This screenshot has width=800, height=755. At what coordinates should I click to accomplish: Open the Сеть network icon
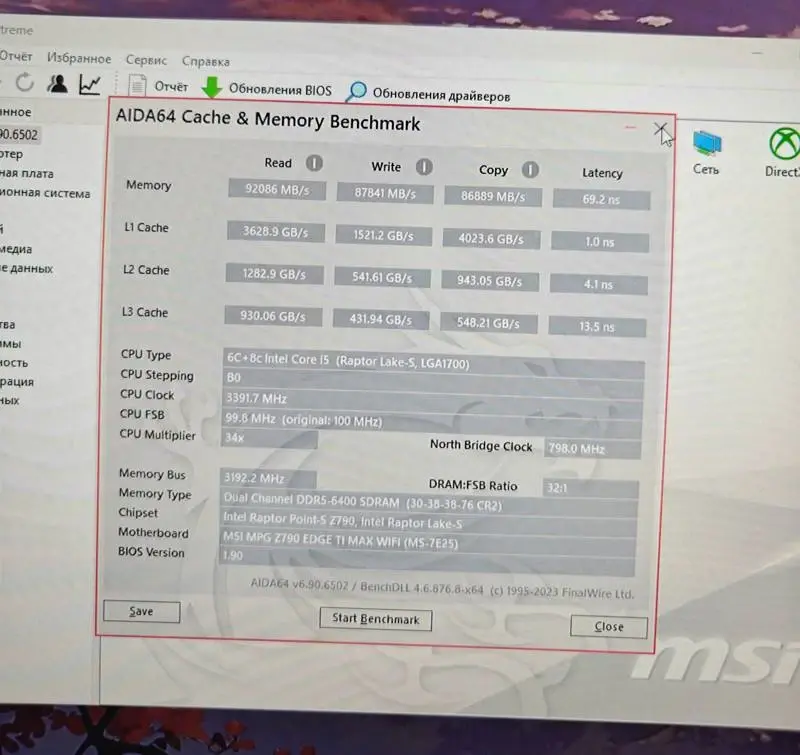click(707, 153)
